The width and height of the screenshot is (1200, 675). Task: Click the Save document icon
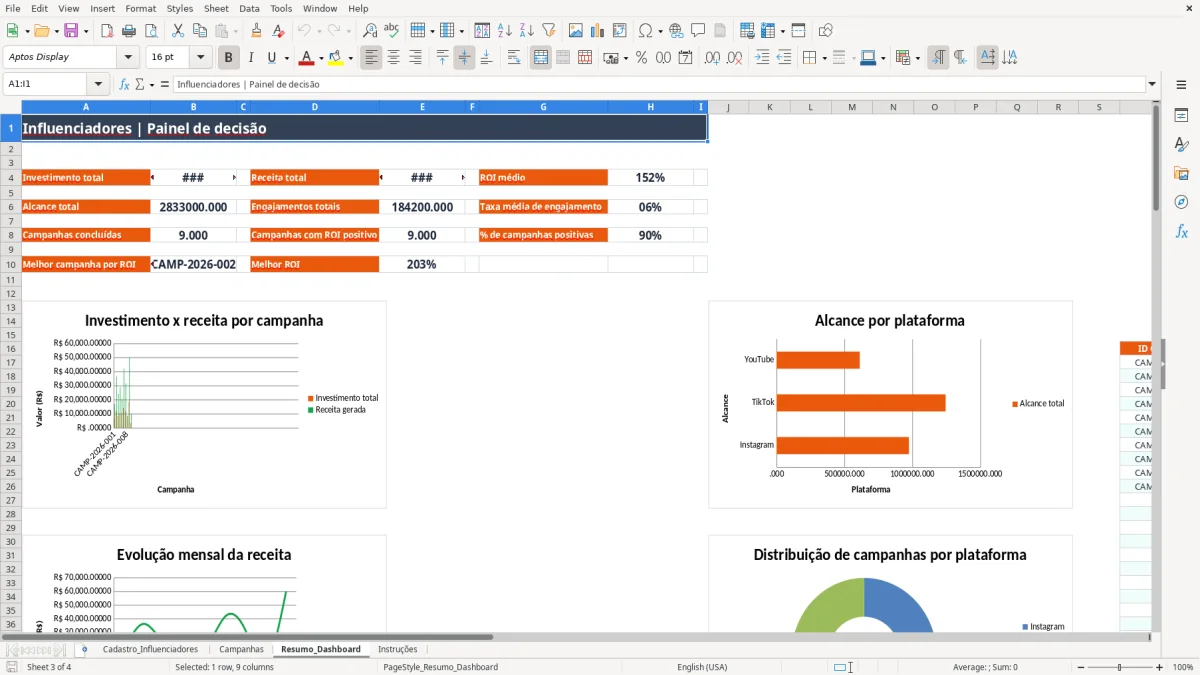(x=71, y=31)
